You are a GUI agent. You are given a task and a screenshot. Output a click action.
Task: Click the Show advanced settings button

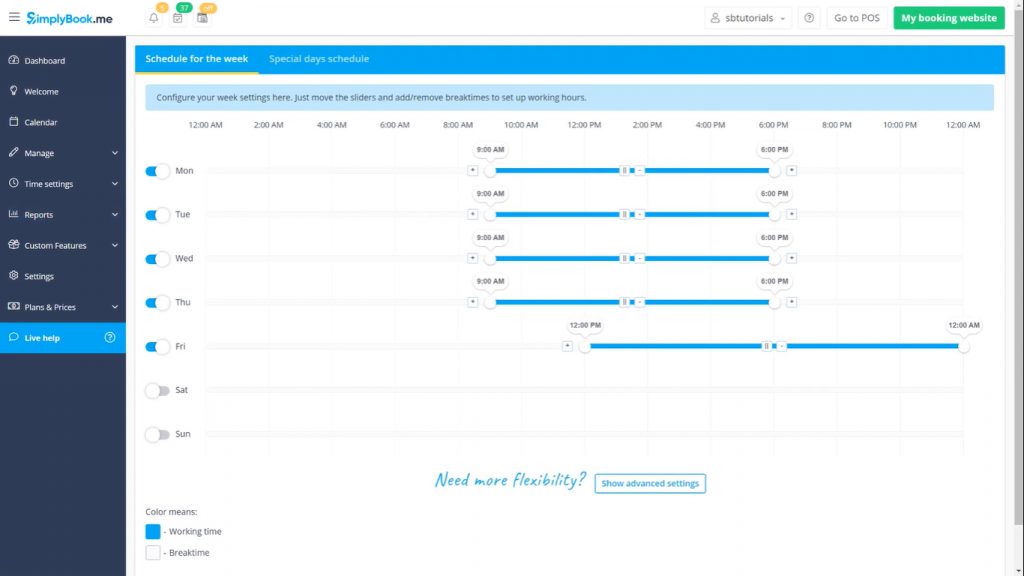point(650,483)
